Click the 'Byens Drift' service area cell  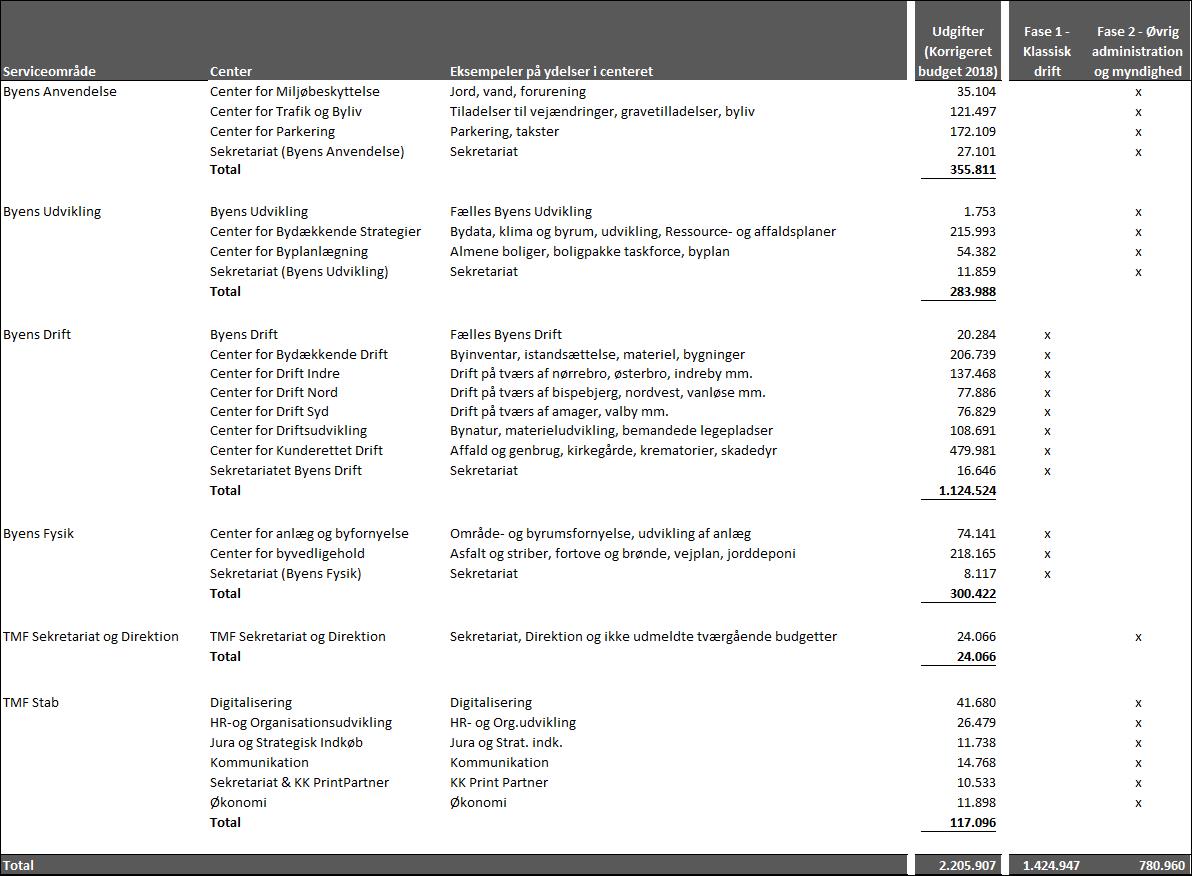click(x=36, y=335)
